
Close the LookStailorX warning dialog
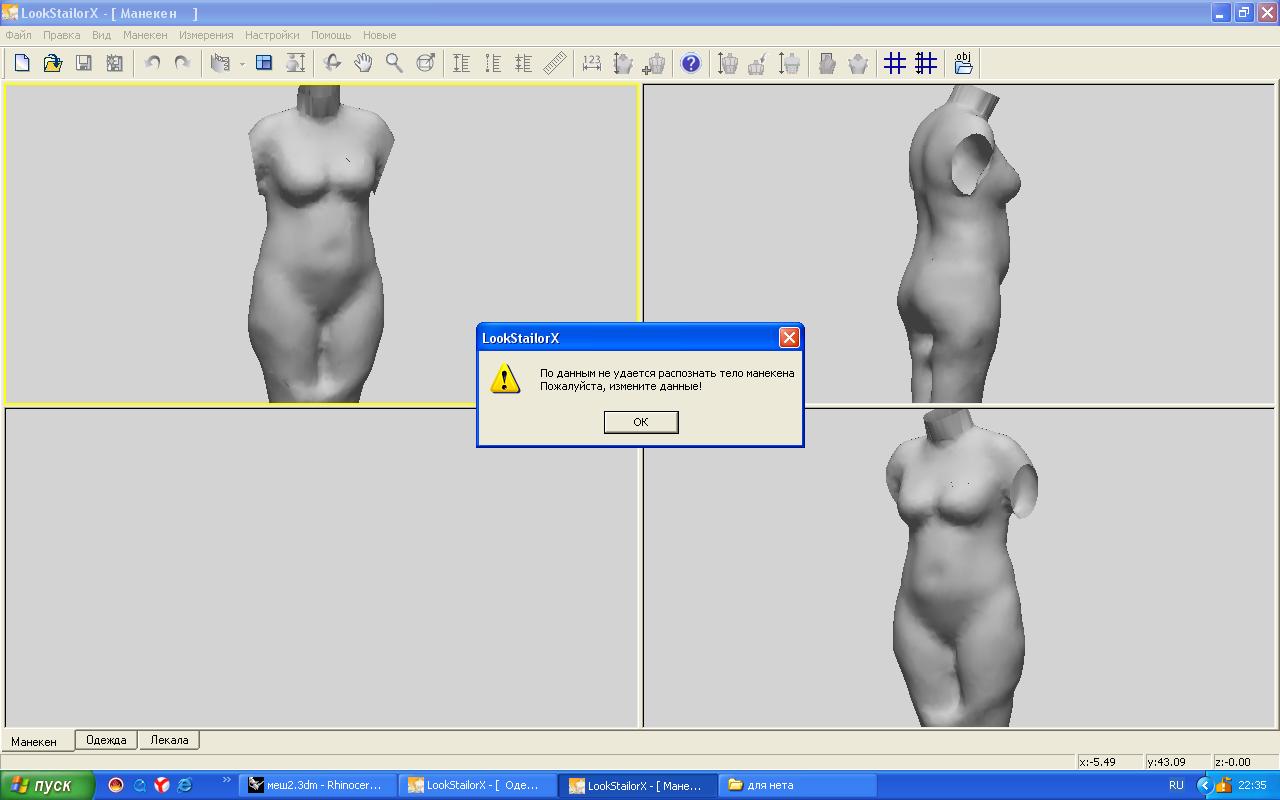point(789,338)
